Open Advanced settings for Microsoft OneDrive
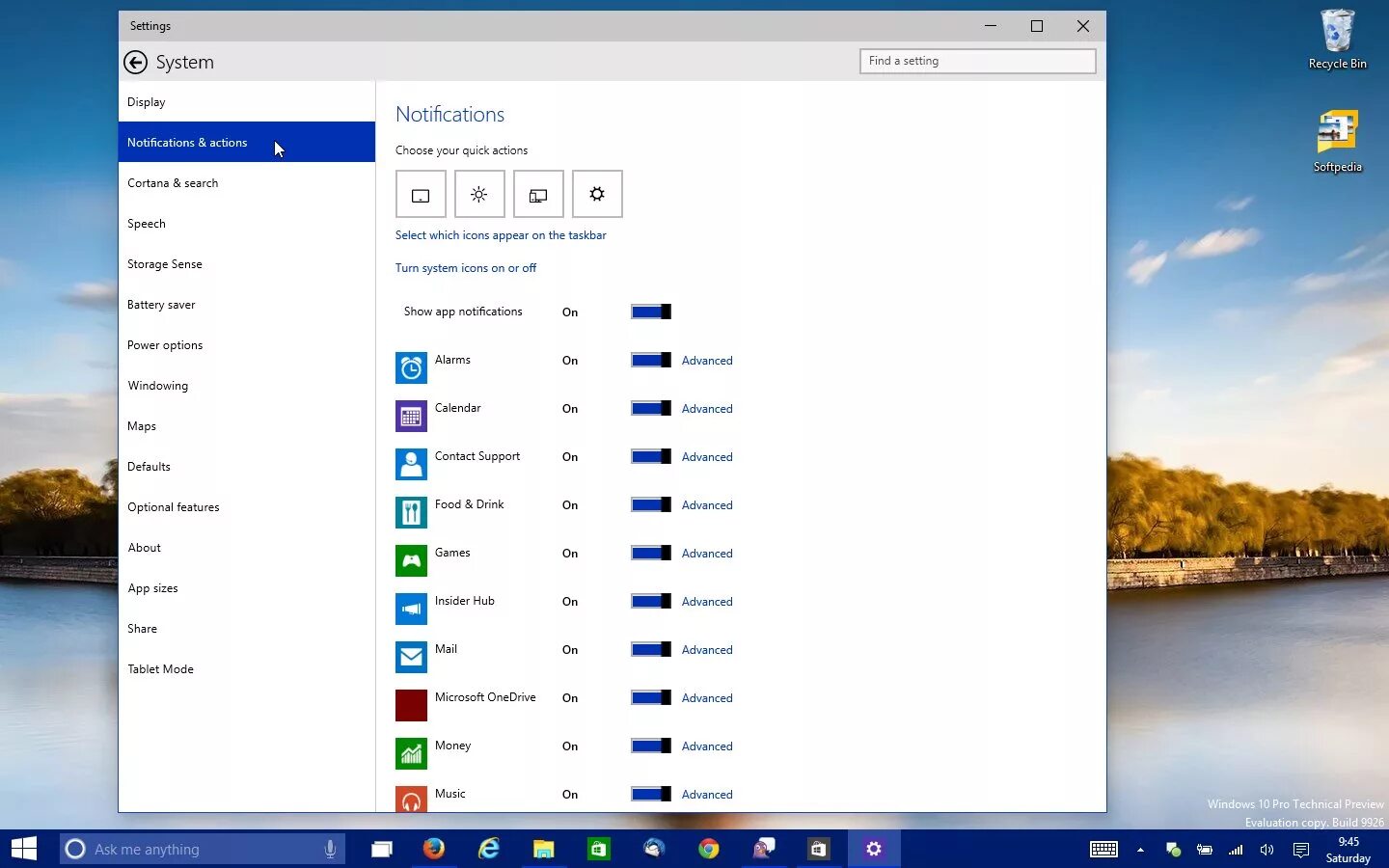This screenshot has height=868, width=1389. pos(707,697)
